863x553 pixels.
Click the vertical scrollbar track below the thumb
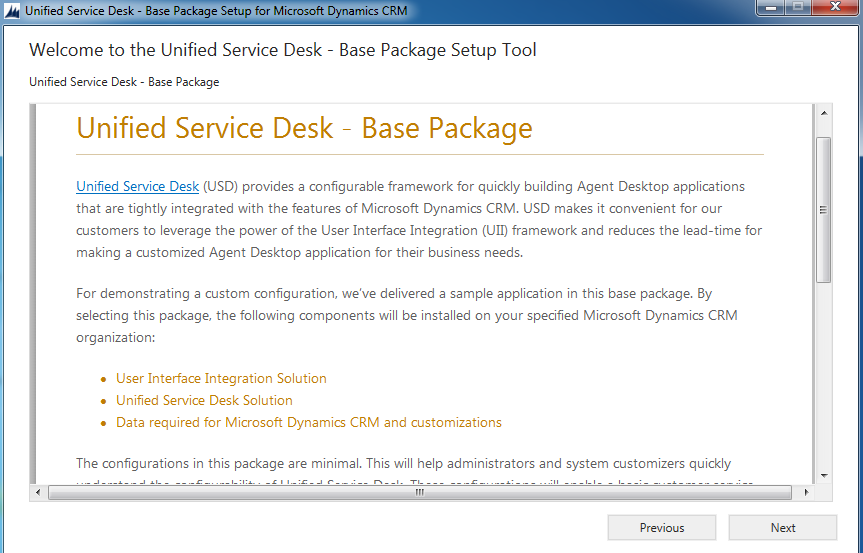click(x=824, y=380)
